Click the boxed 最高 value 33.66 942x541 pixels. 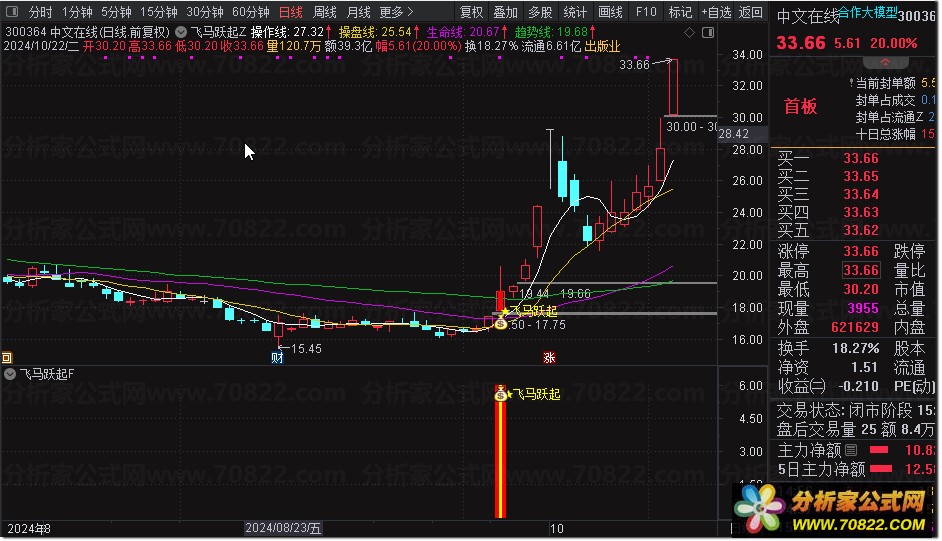click(861, 270)
